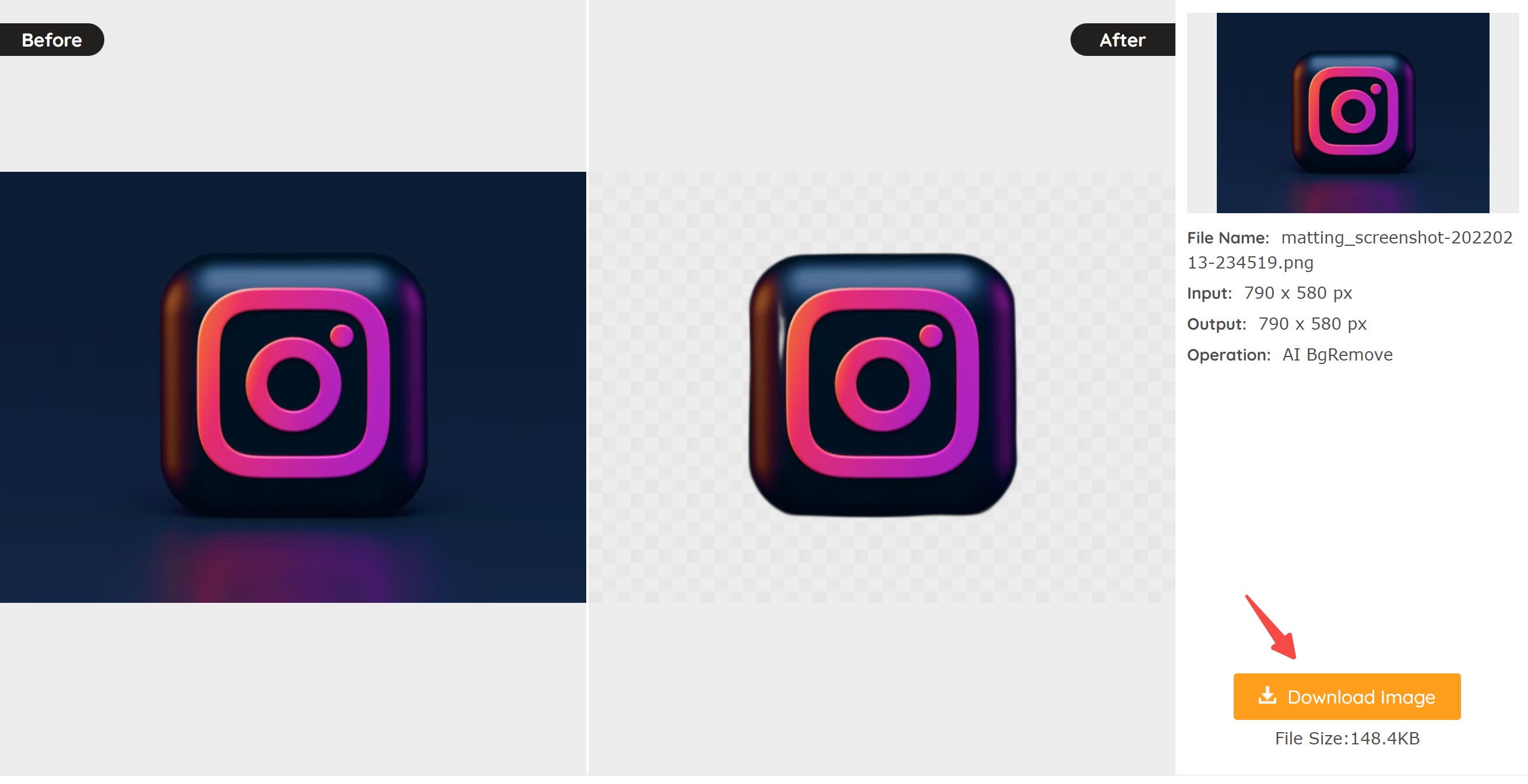Click the divider line between Before and After
Viewport: 1528px width, 784px height.
click(x=587, y=387)
